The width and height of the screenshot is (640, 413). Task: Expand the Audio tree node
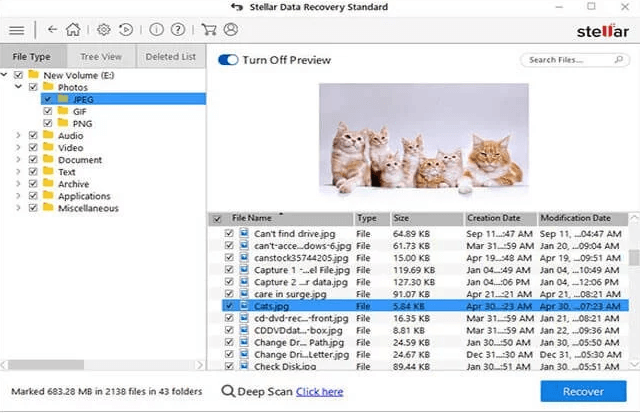pos(18,135)
